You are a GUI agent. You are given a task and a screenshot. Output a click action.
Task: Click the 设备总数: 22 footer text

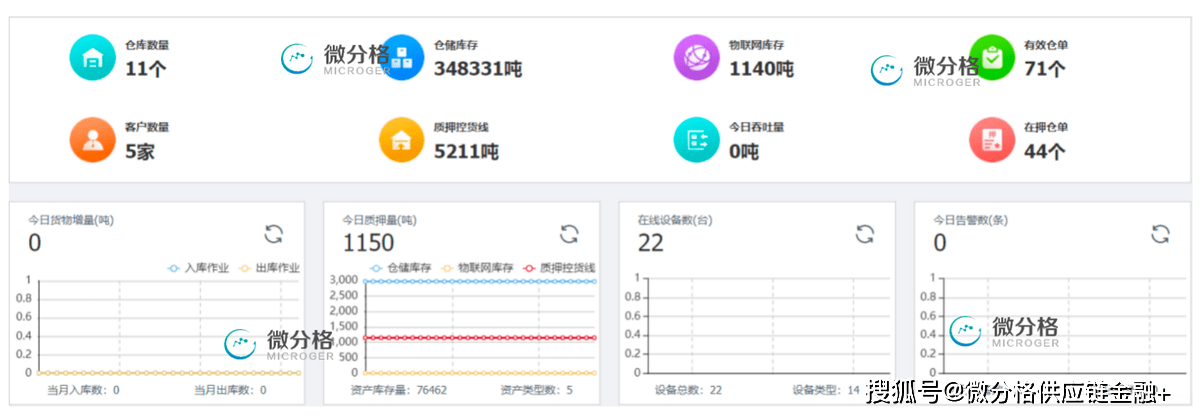[688, 390]
